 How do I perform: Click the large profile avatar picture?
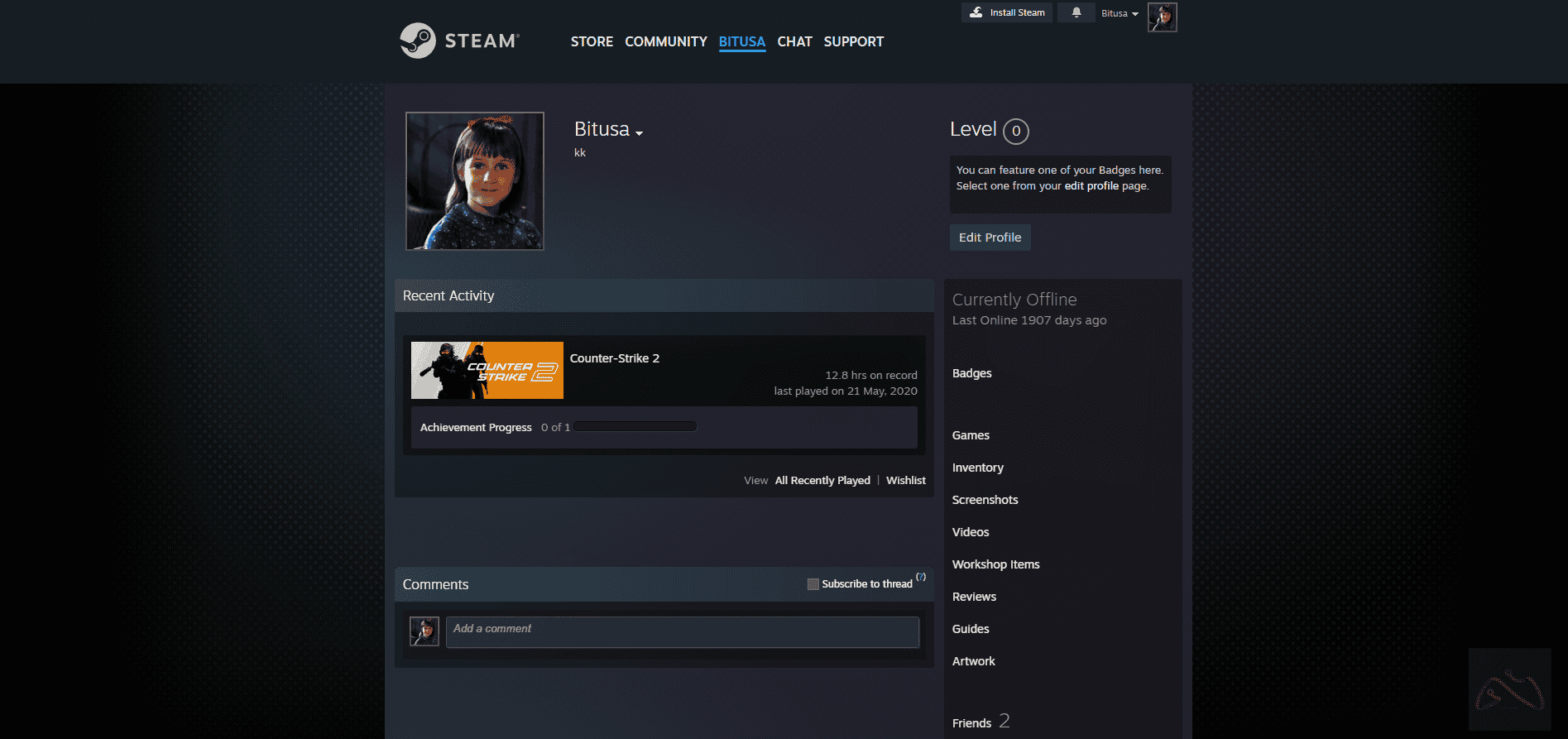tap(475, 180)
